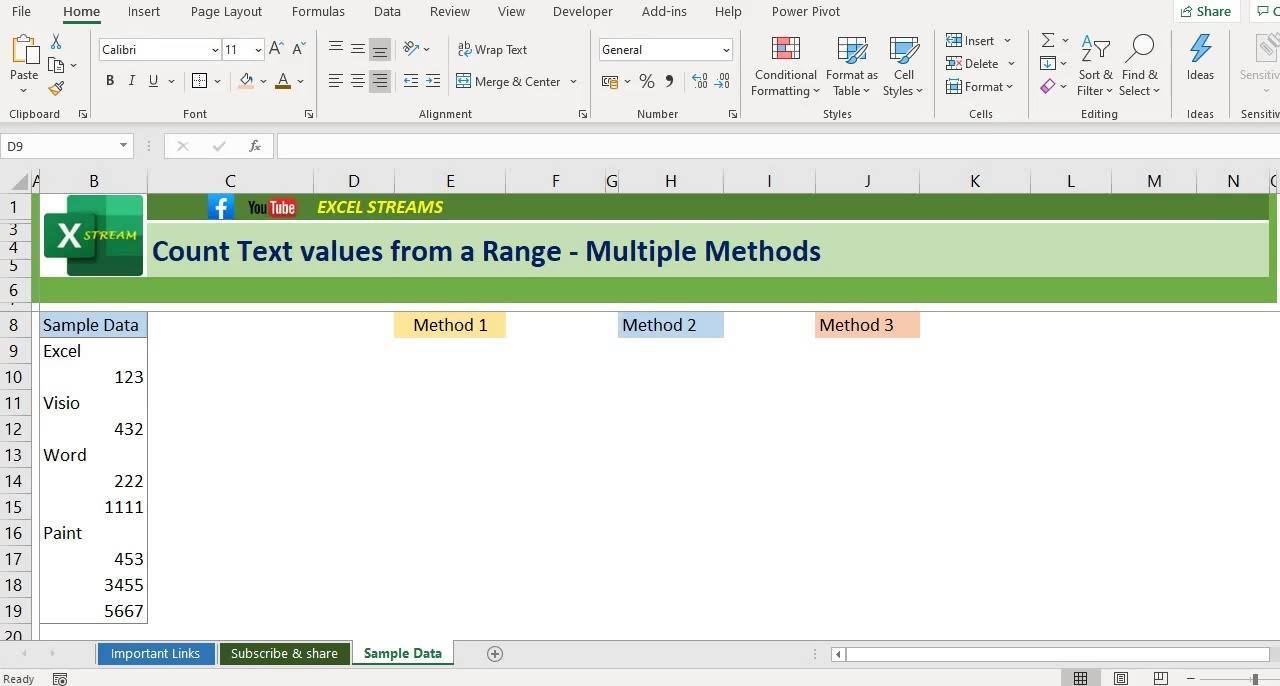
Task: Click the Decrease Decimal icon
Action: click(x=724, y=81)
